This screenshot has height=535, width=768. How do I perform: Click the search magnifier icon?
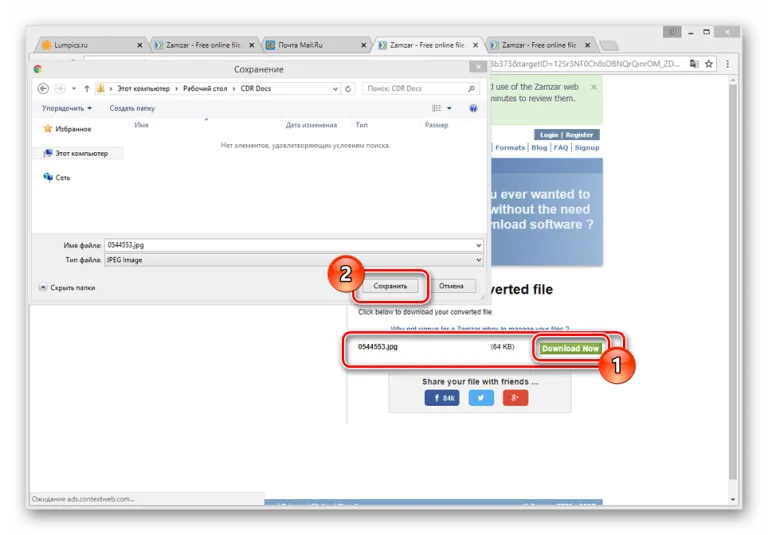point(471,89)
